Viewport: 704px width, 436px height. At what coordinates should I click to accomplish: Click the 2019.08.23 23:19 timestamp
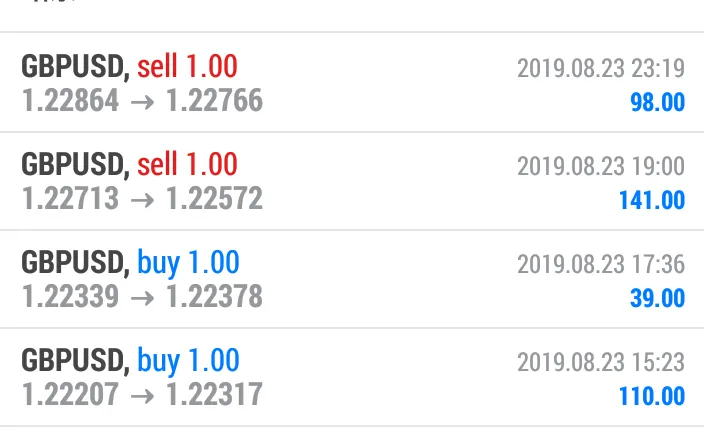[x=601, y=68]
